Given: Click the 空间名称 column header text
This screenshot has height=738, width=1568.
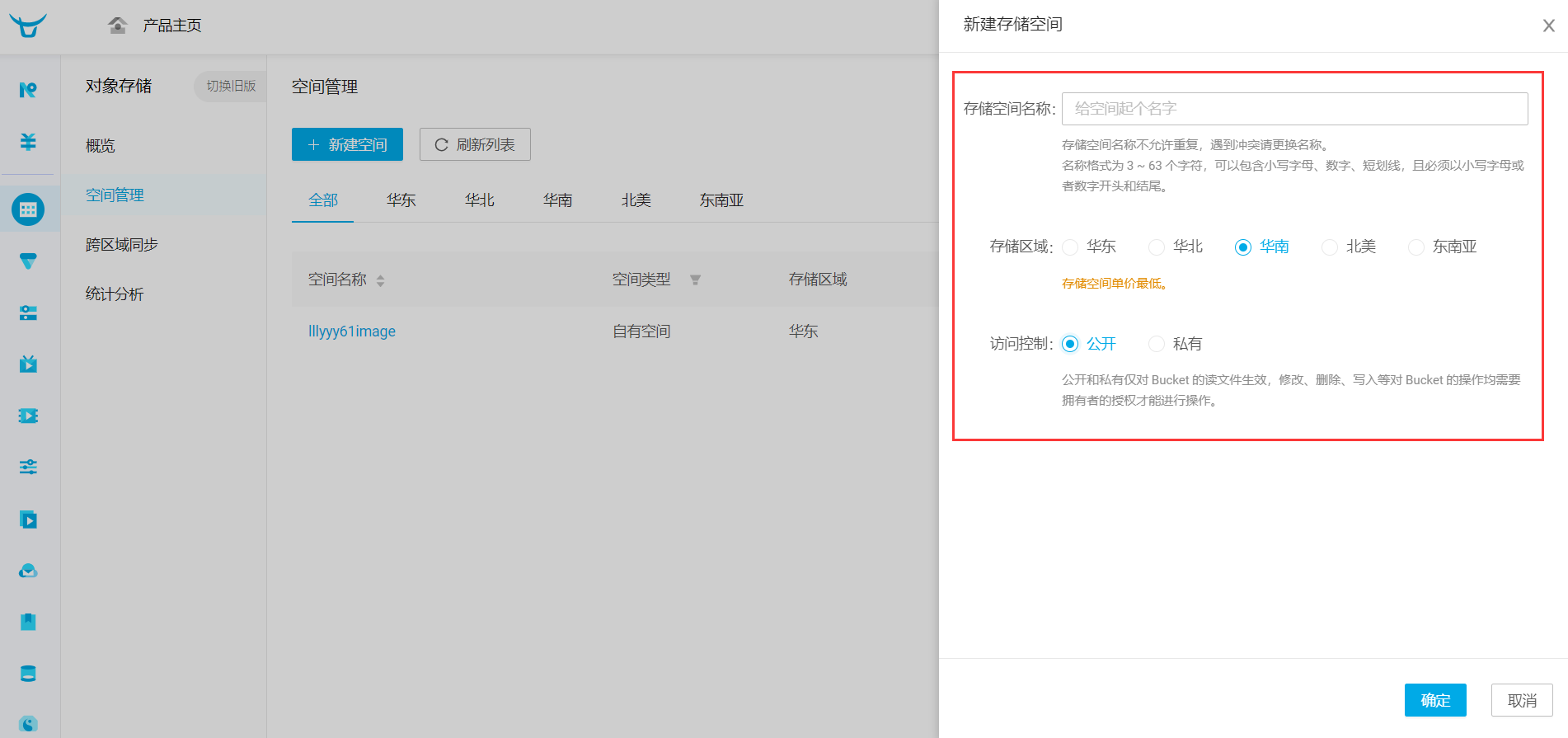Looking at the screenshot, I should point(337,280).
